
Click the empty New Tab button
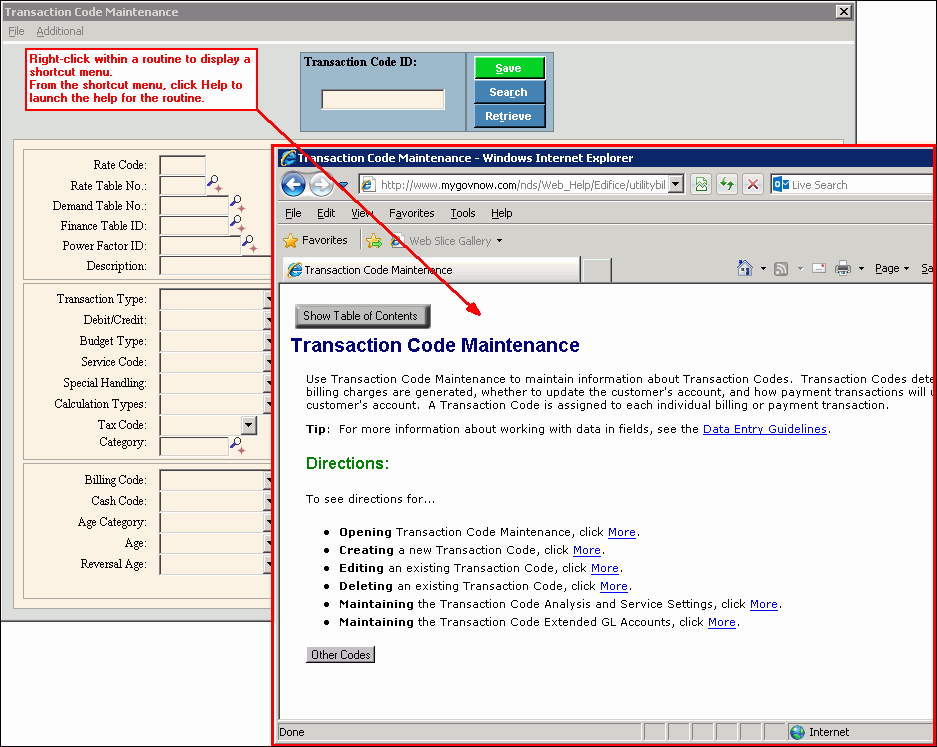tap(596, 270)
